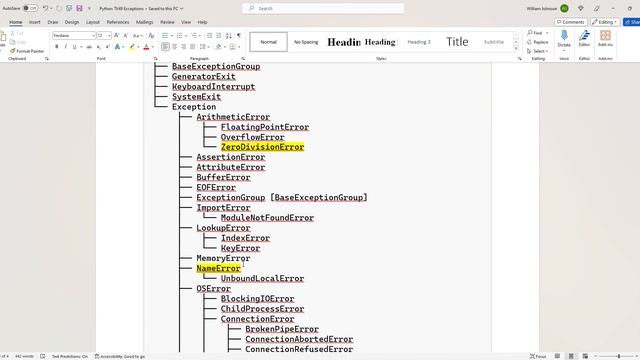
Task: Click the Text Effects icon
Action: coord(118,47)
